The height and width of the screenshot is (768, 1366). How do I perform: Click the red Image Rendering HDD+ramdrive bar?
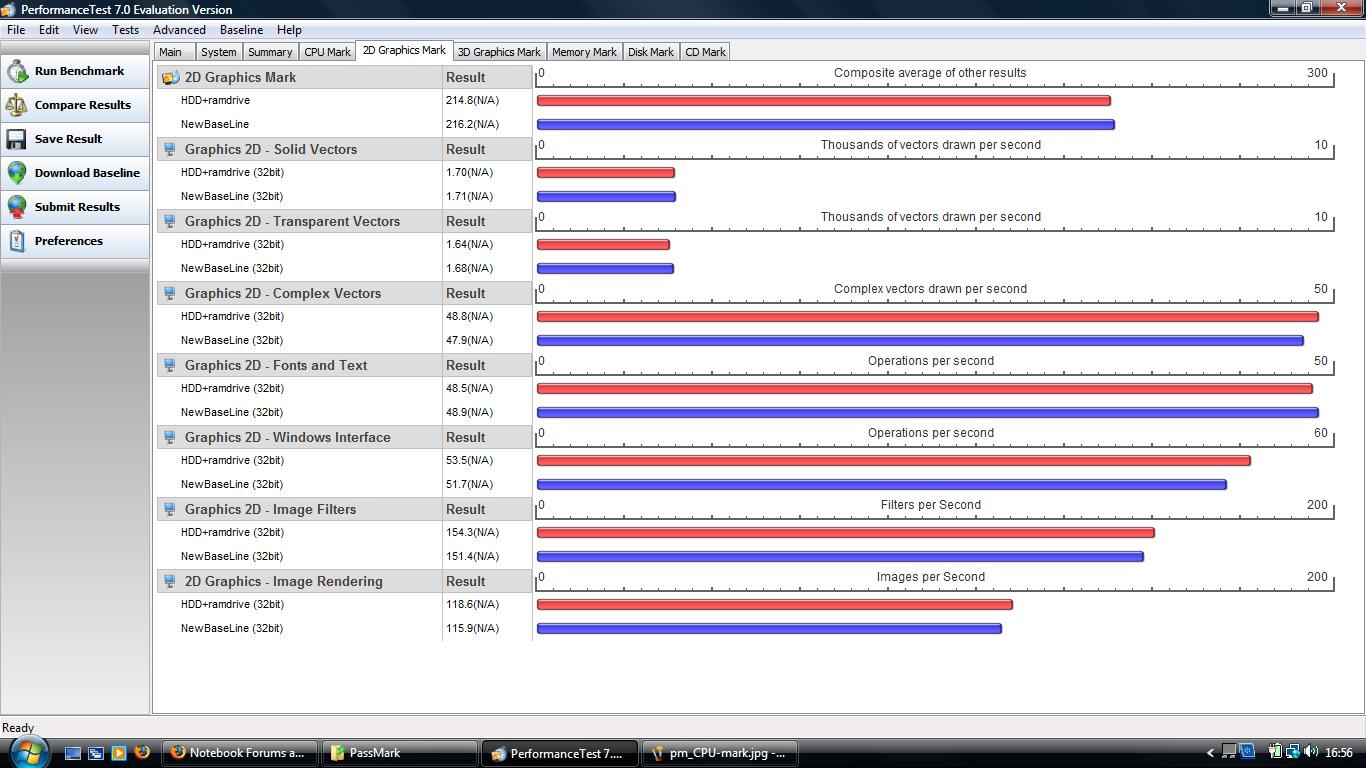[774, 604]
